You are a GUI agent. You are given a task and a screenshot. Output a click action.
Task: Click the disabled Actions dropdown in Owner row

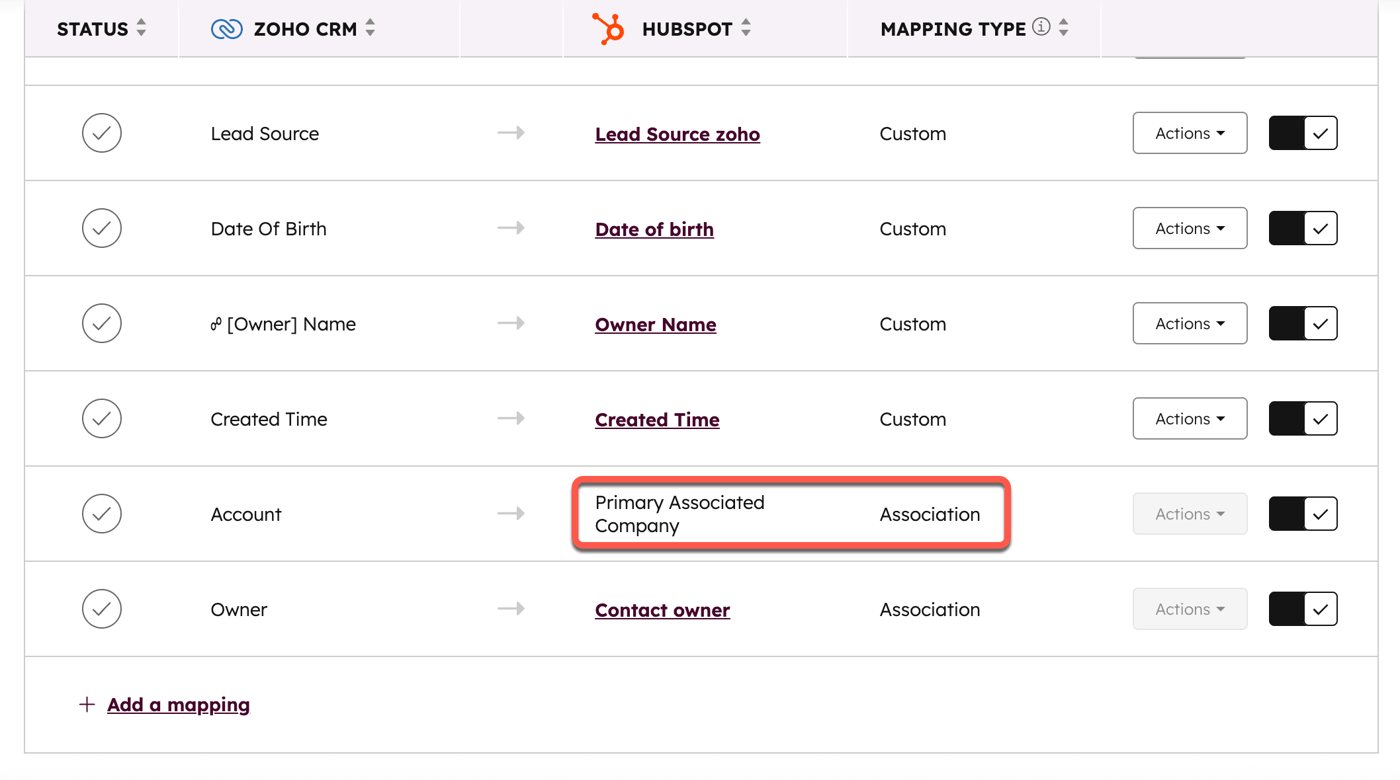tap(1190, 608)
